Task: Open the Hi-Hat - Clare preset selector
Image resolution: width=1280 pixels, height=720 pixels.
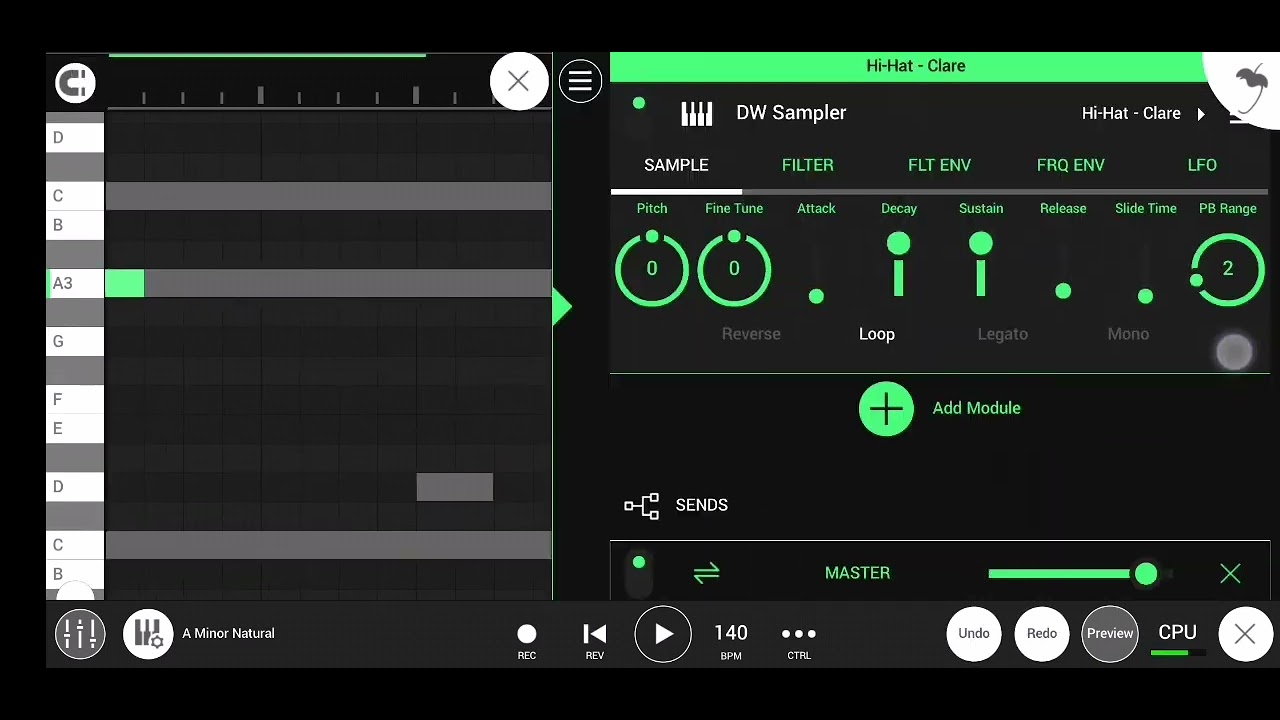Action: 1131,114
